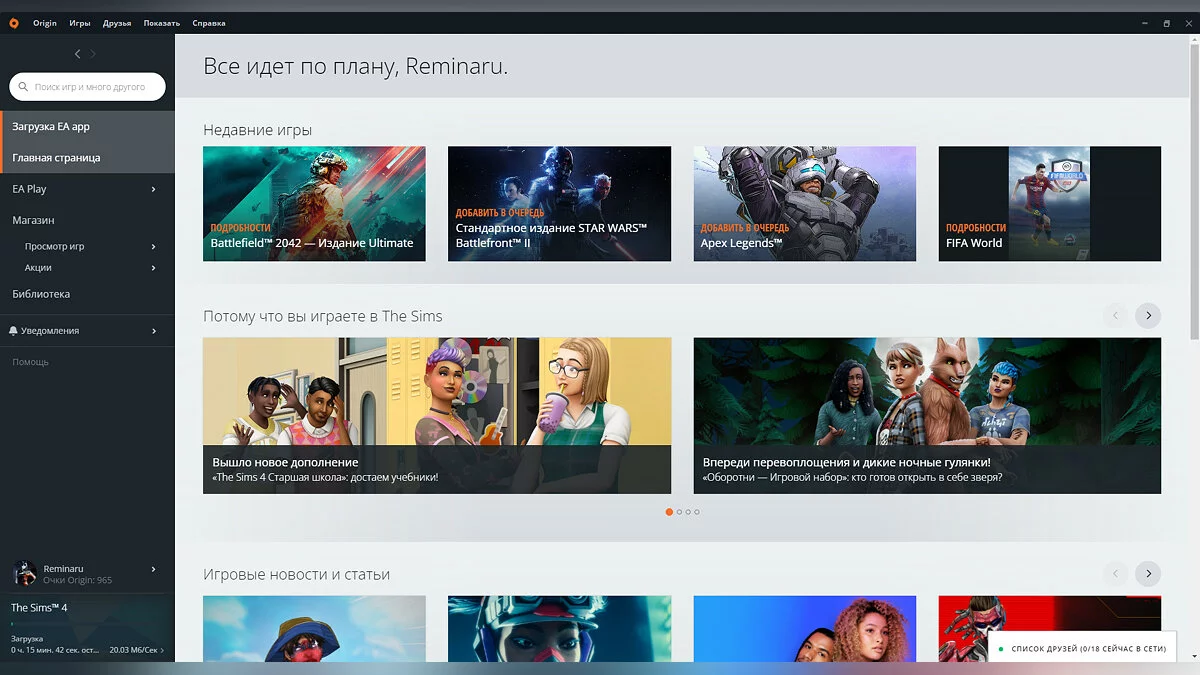The width and height of the screenshot is (1200, 675).
Task: Select the first carousel page dot
Action: click(669, 512)
